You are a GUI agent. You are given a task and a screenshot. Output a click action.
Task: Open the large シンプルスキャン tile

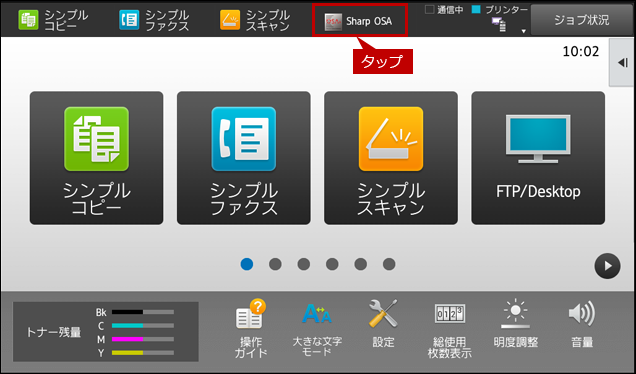391,158
